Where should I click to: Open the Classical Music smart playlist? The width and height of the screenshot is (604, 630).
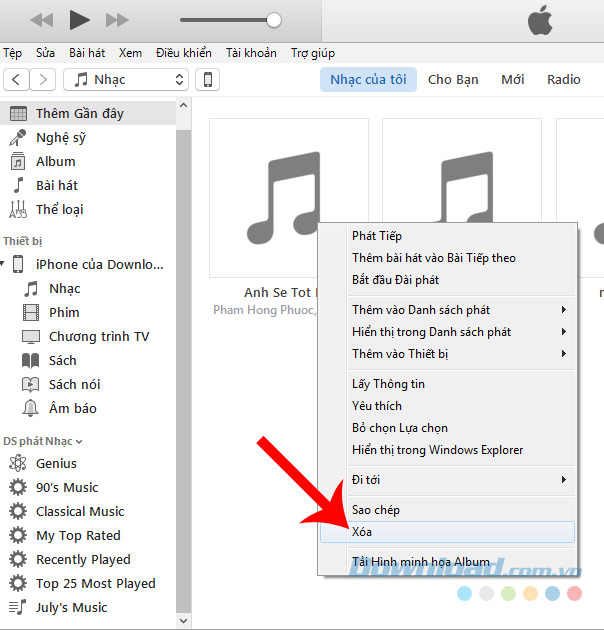88,511
